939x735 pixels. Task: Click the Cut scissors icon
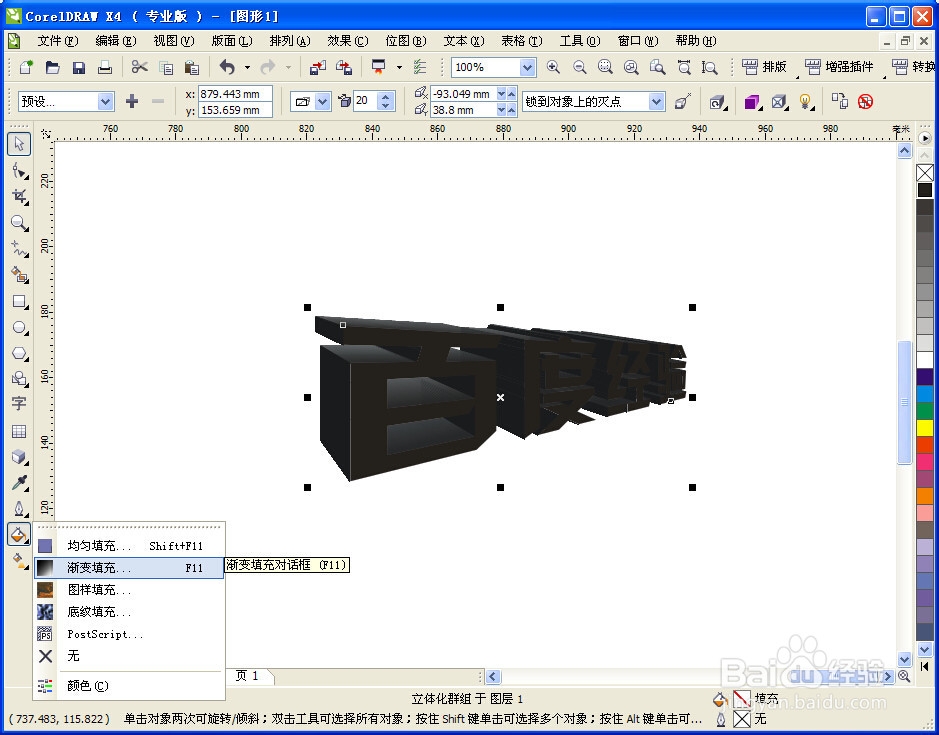tap(139, 67)
